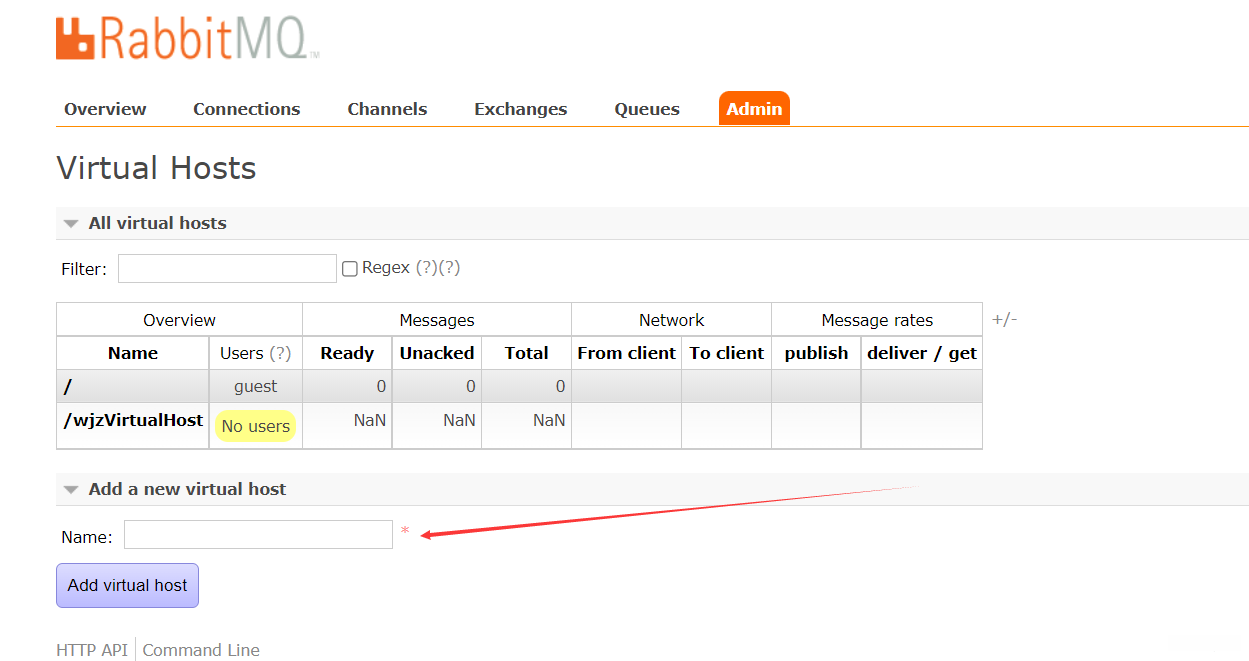
Task: Click the Network column group header
Action: pyautogui.click(x=672, y=320)
